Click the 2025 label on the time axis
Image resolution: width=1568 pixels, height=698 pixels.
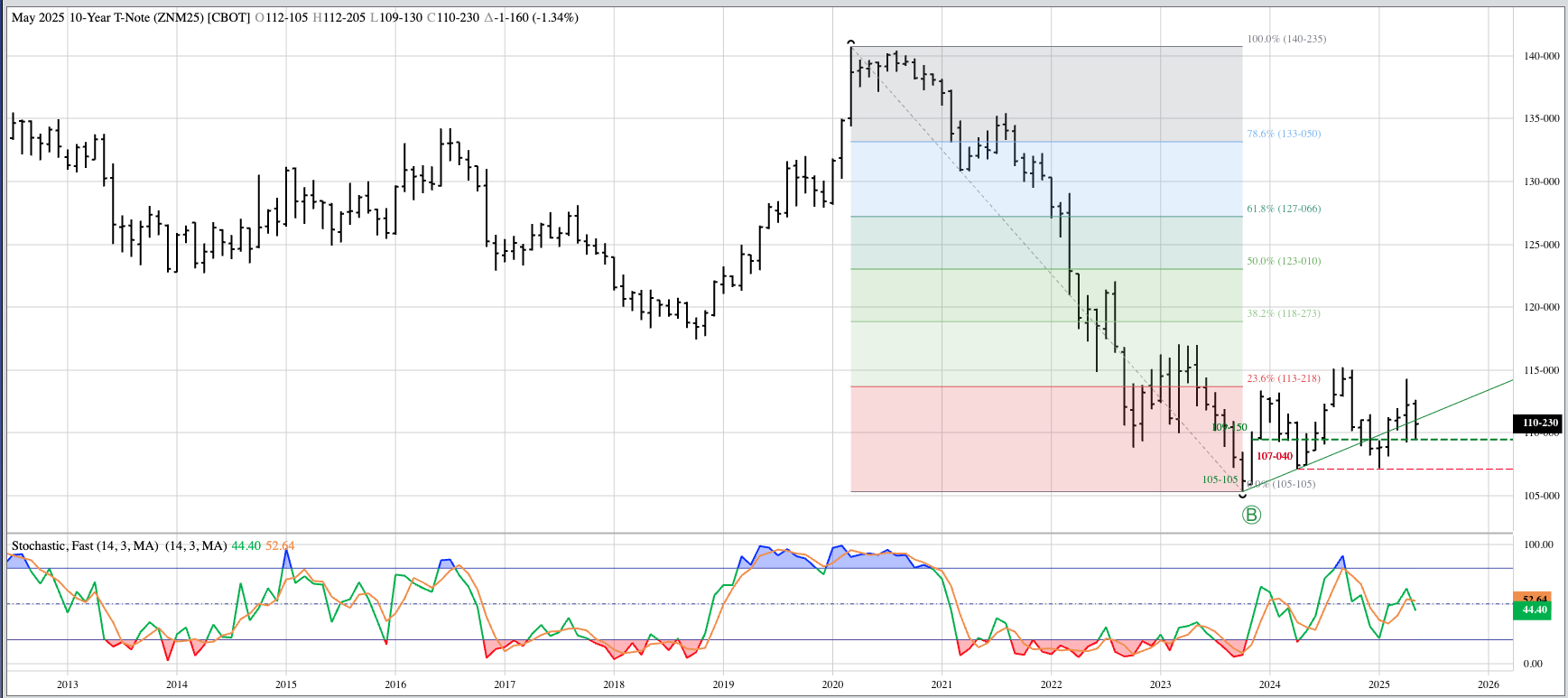point(1378,684)
